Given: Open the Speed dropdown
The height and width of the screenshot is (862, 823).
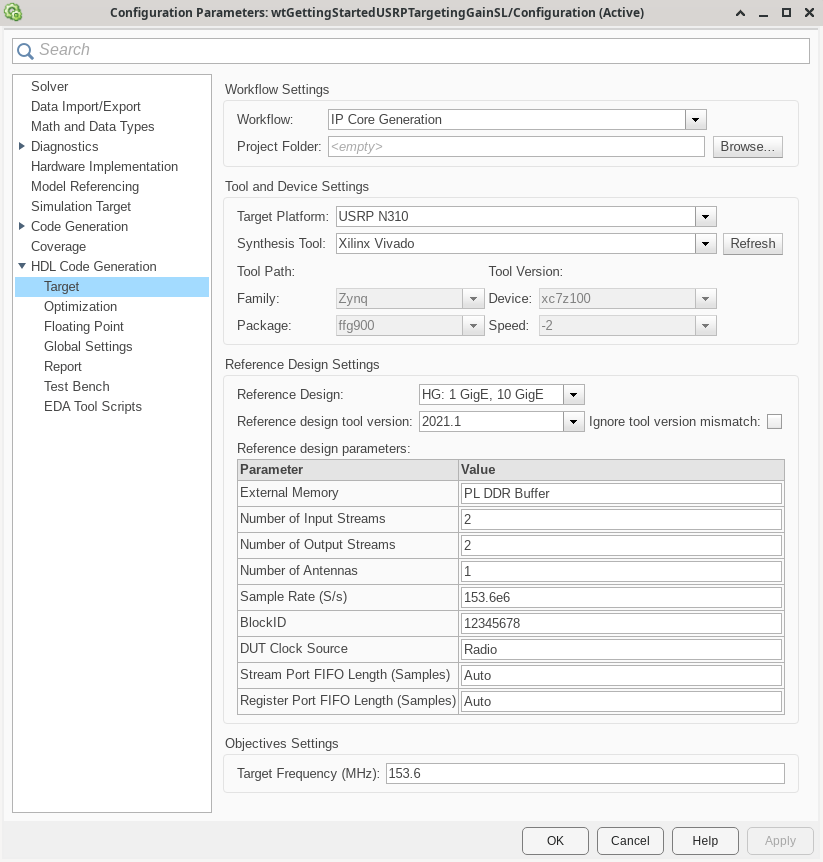Looking at the screenshot, I should point(705,326).
